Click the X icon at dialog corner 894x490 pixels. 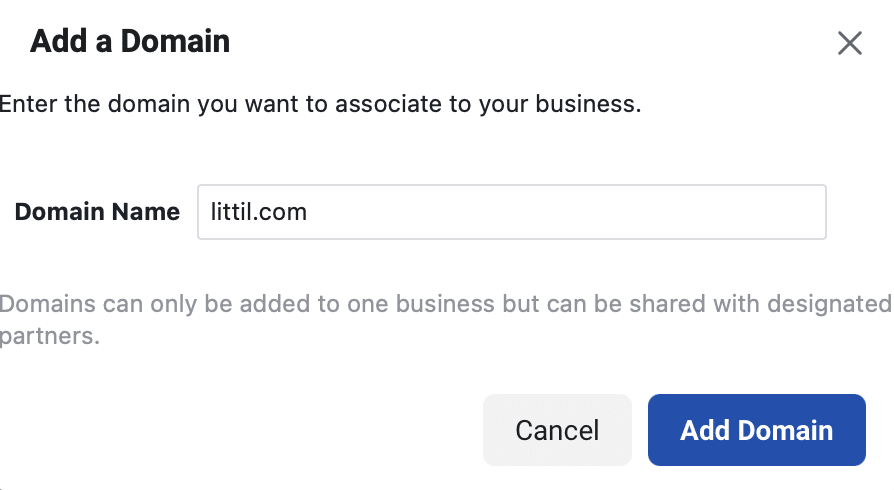850,43
